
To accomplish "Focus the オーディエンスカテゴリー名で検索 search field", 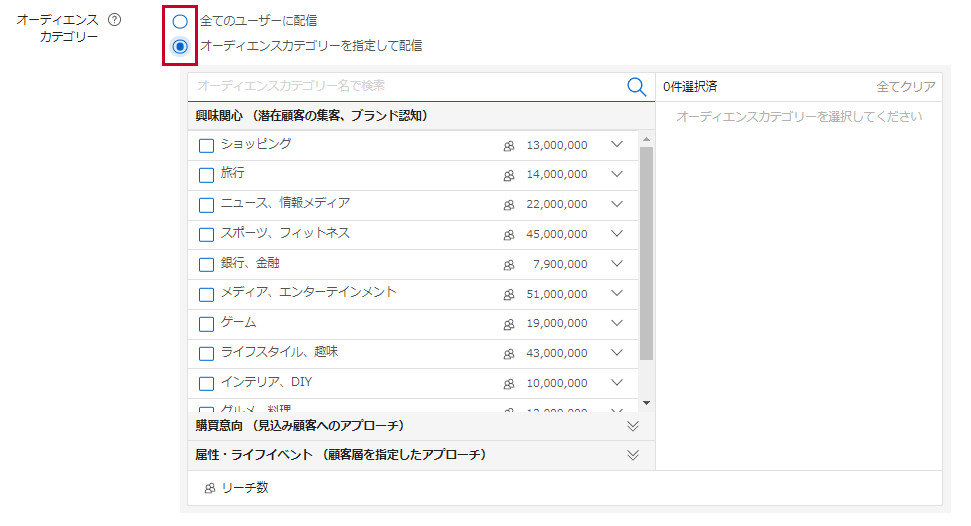I will [x=405, y=87].
